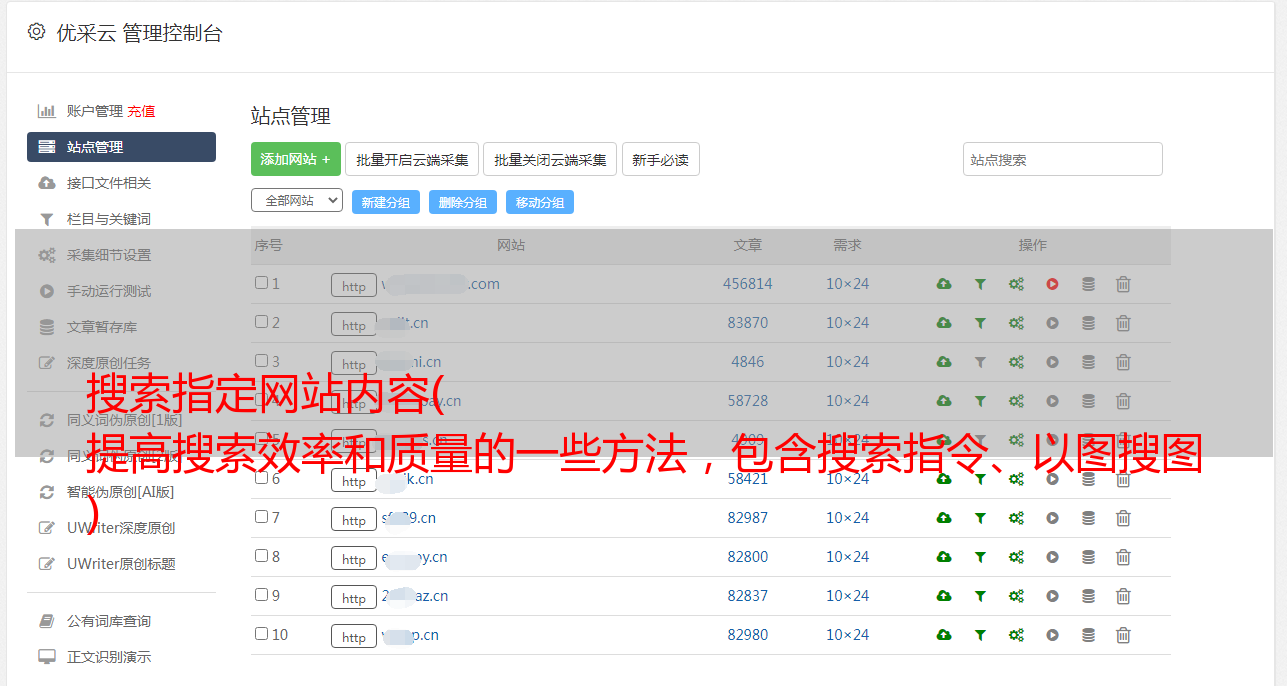This screenshot has height=686, width=1287.
Task: Click the red 充值 link
Action: tap(141, 111)
